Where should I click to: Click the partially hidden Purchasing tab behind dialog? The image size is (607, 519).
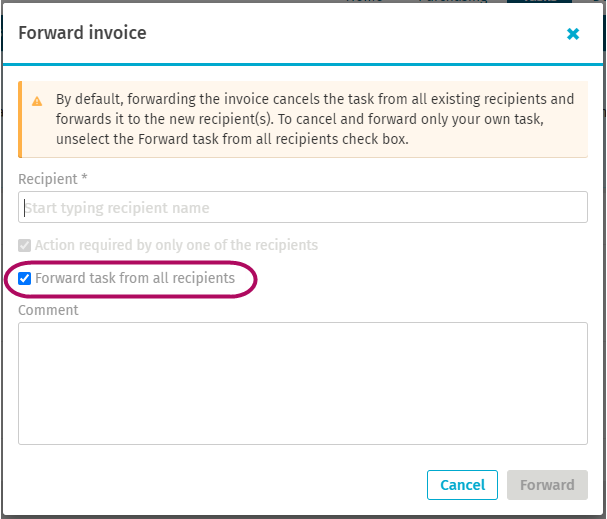pos(453,1)
